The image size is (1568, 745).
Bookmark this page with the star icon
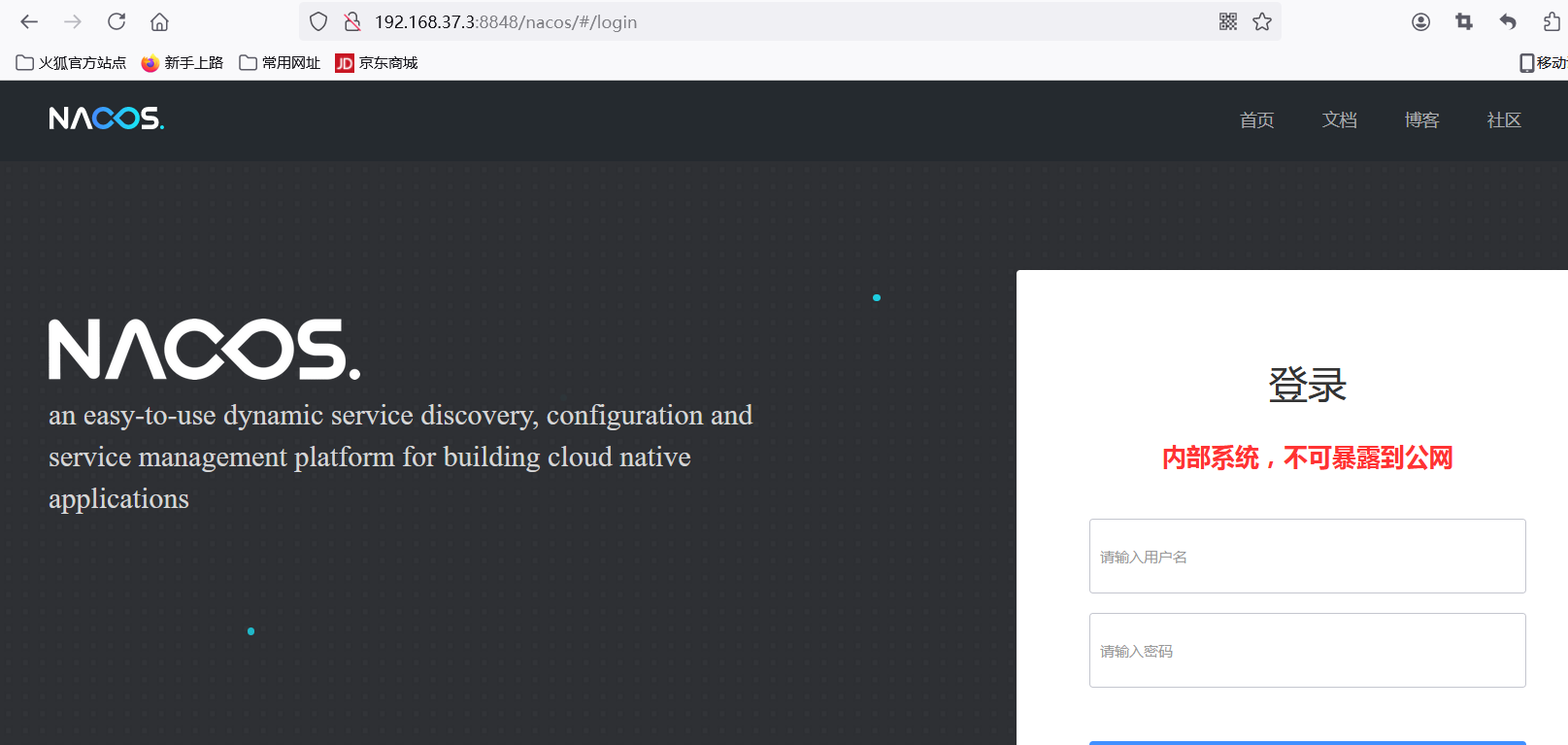click(x=1262, y=21)
